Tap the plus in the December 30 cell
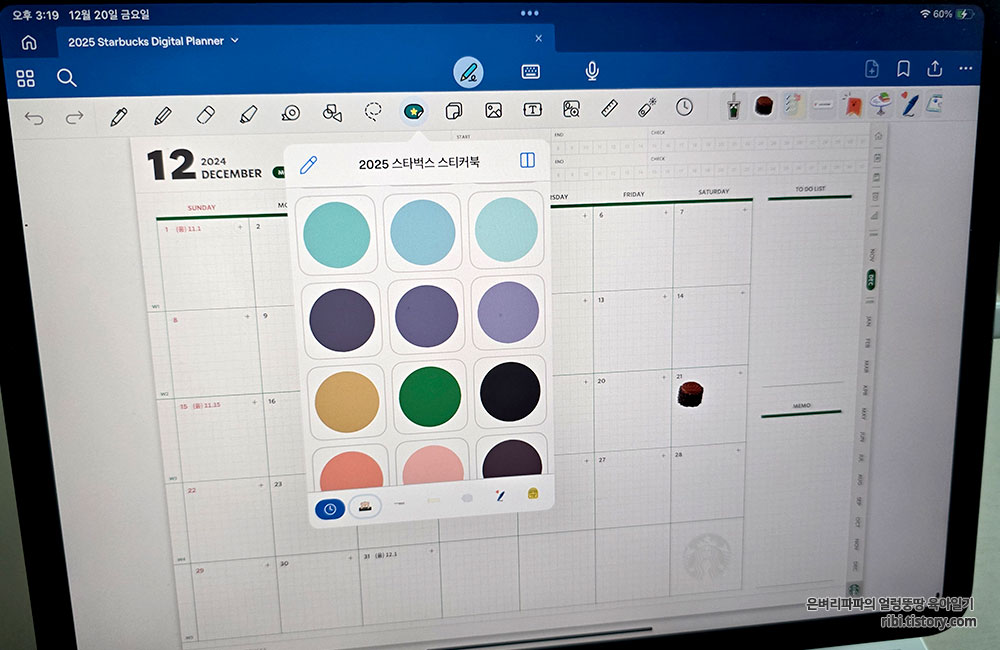The height and width of the screenshot is (650, 1000). coord(350,558)
